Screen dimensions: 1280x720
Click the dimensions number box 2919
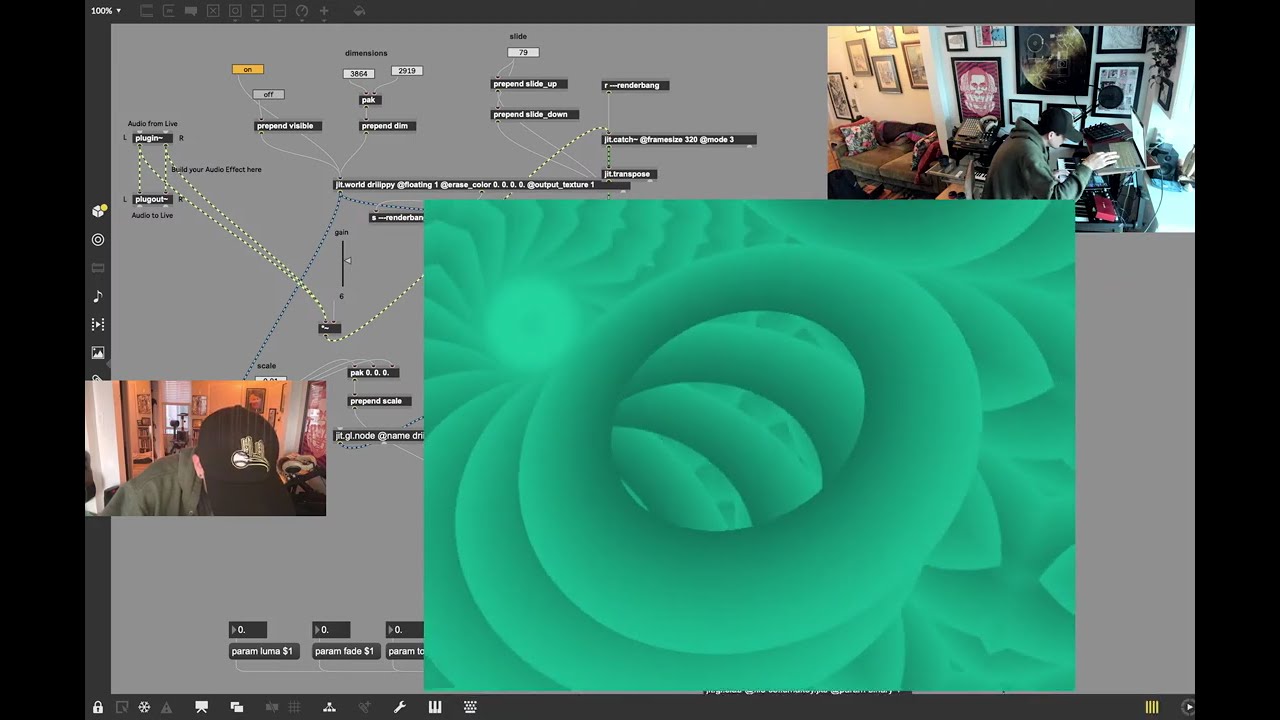(406, 71)
